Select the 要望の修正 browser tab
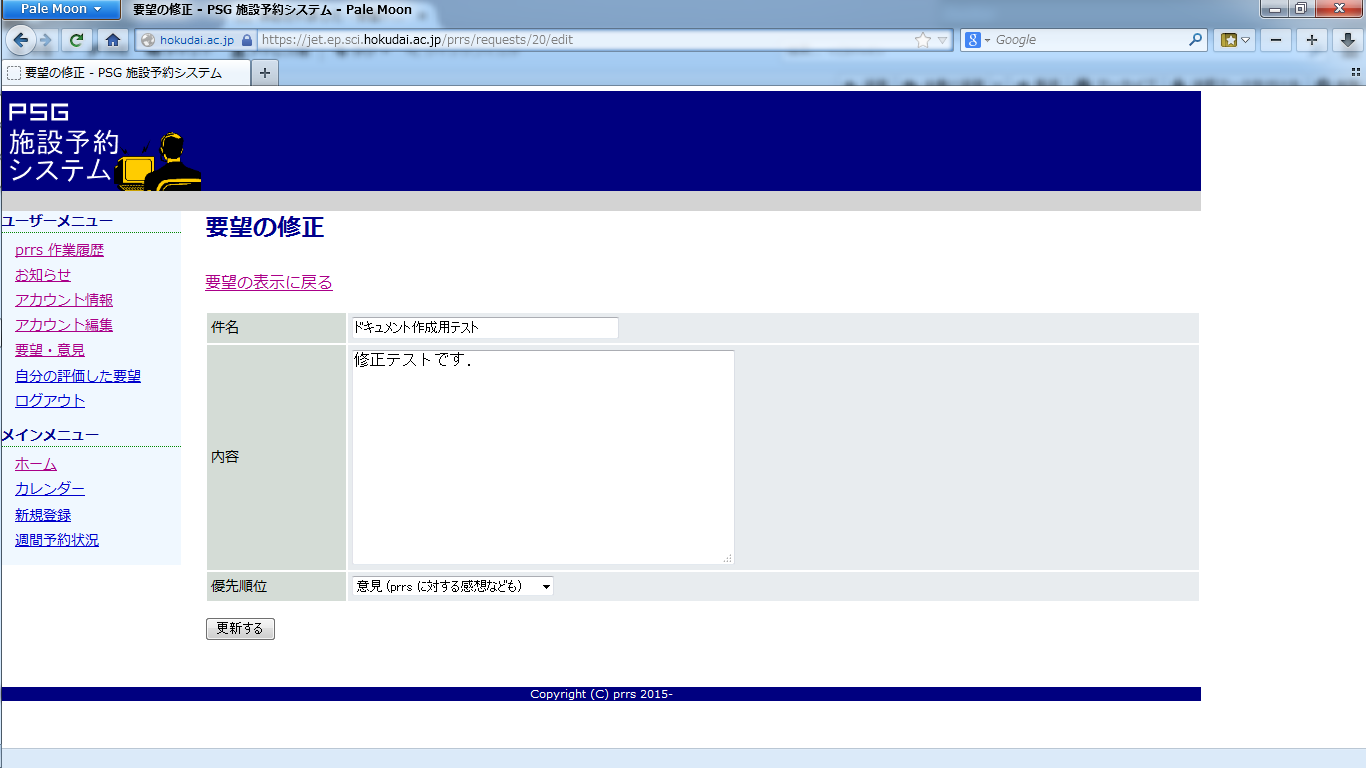This screenshot has height=772, width=1366. (x=126, y=73)
